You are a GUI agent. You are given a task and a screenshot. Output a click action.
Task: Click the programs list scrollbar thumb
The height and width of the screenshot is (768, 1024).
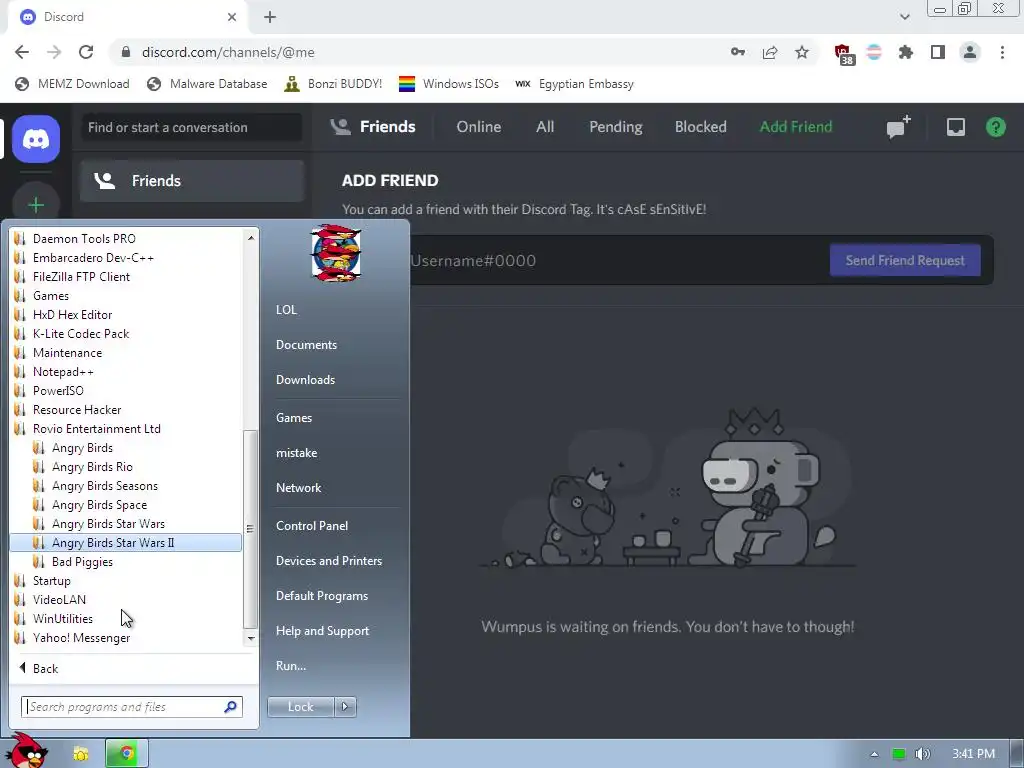(x=250, y=528)
